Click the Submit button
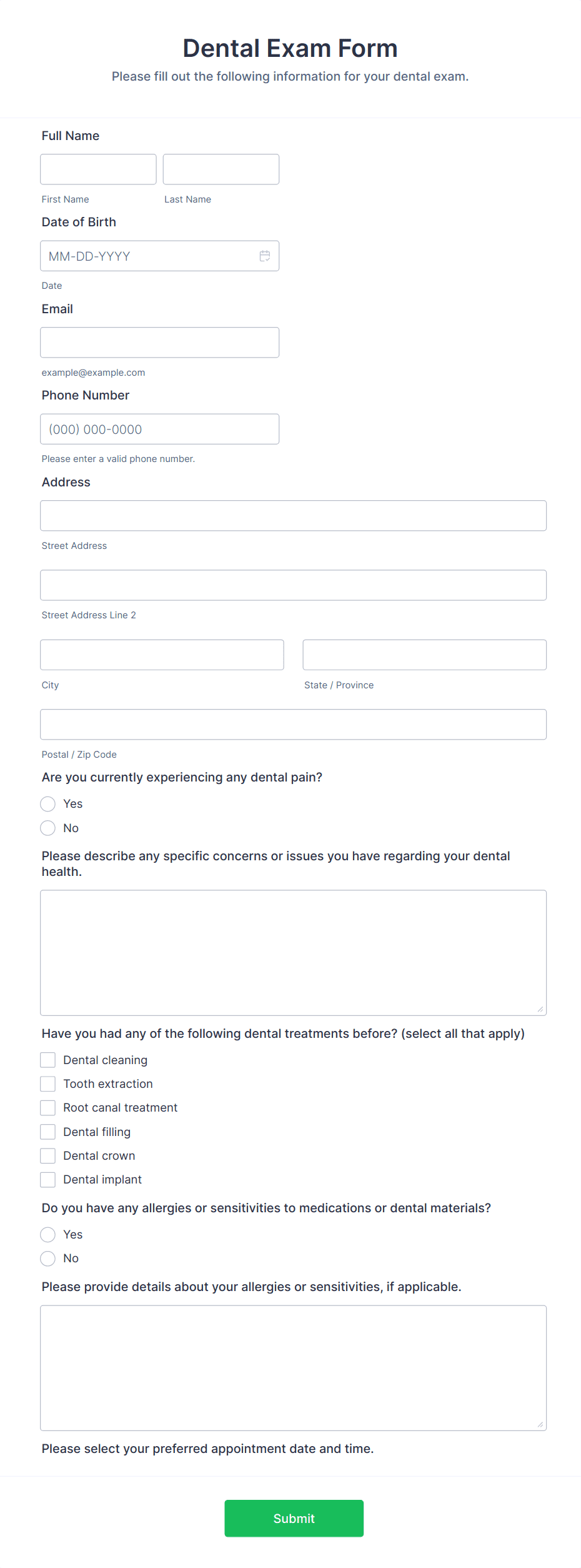 point(294,1519)
